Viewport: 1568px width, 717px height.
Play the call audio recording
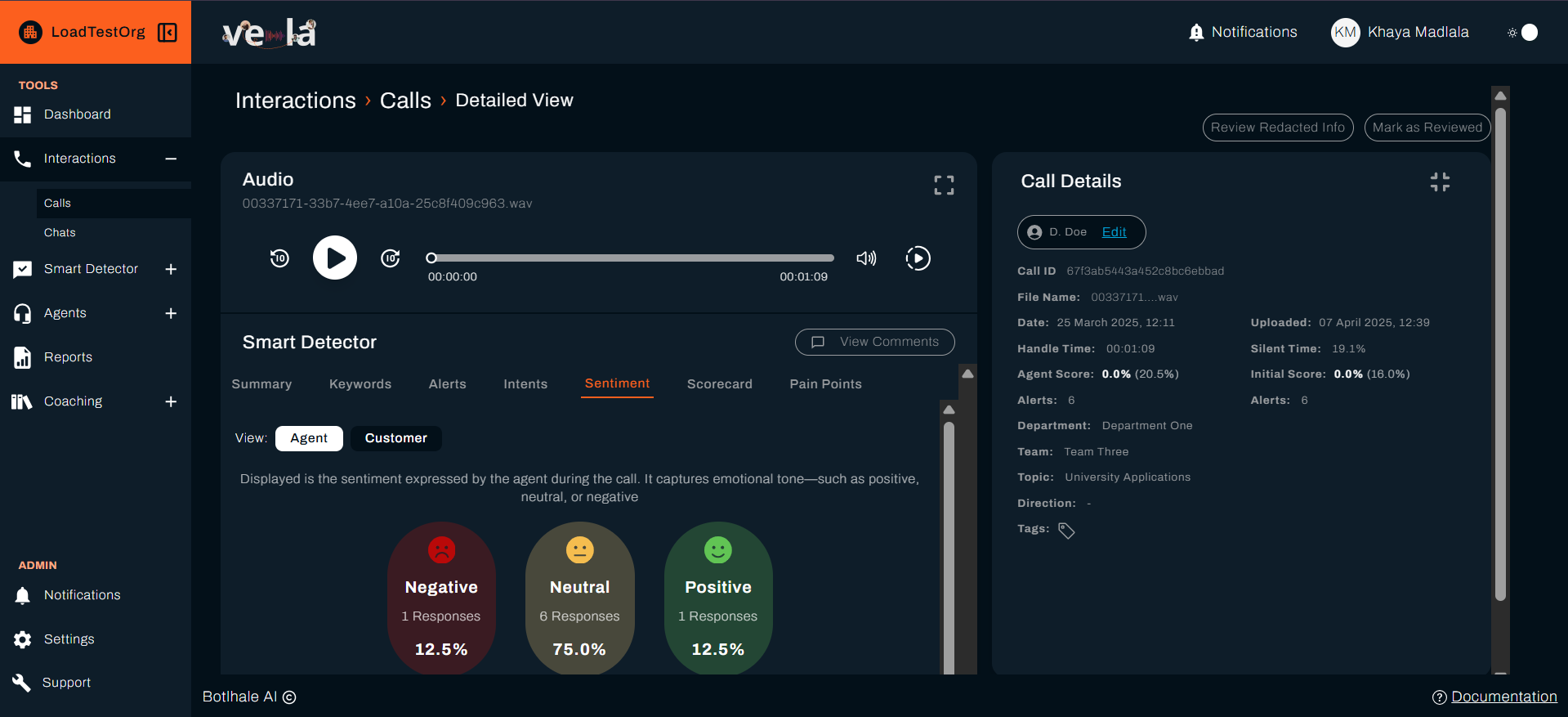click(335, 258)
